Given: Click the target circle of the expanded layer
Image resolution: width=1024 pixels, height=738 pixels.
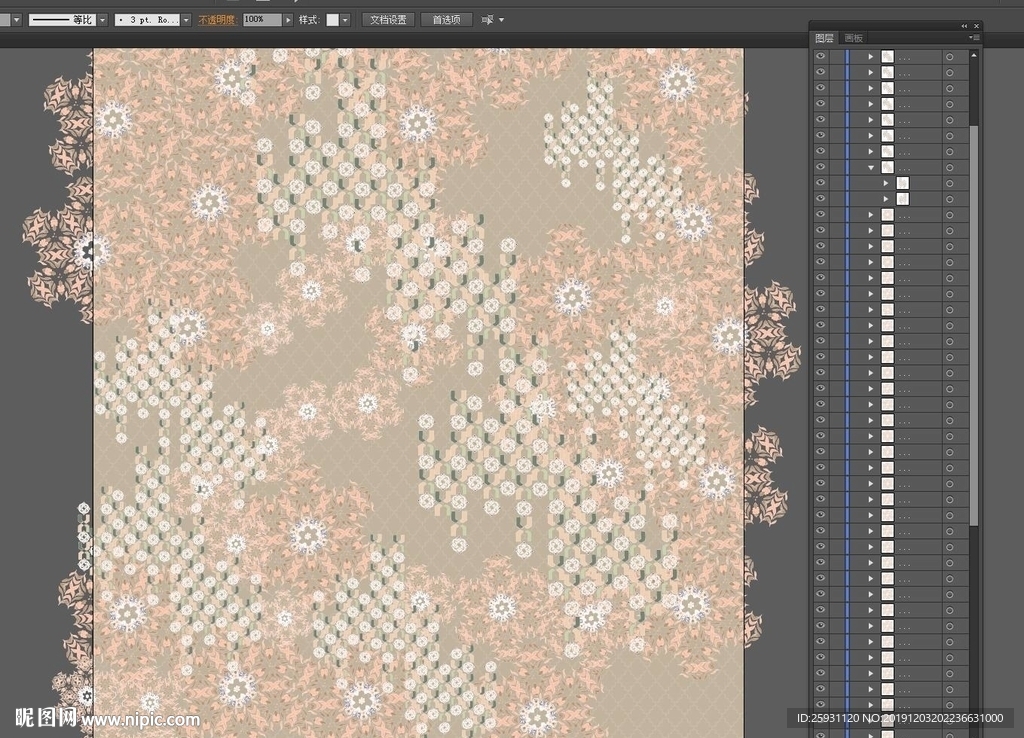Looking at the screenshot, I should pos(949,167).
